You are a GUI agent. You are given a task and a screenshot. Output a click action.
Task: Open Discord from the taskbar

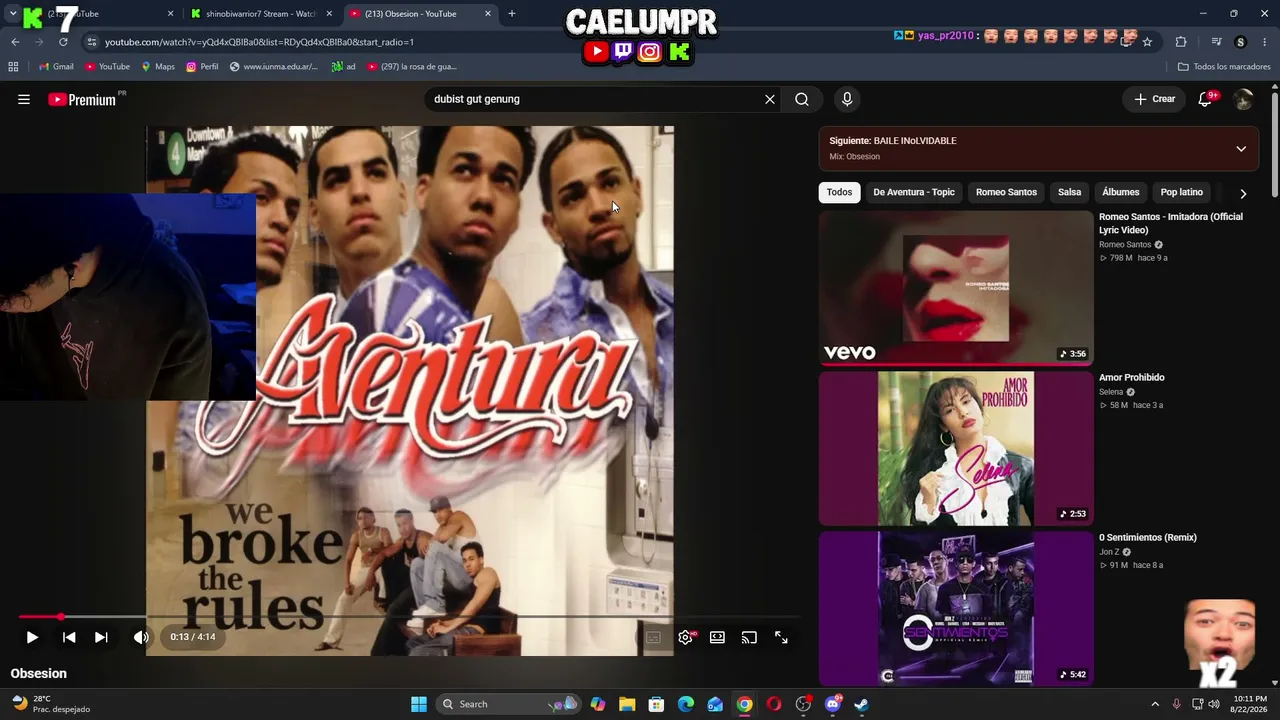[x=832, y=704]
